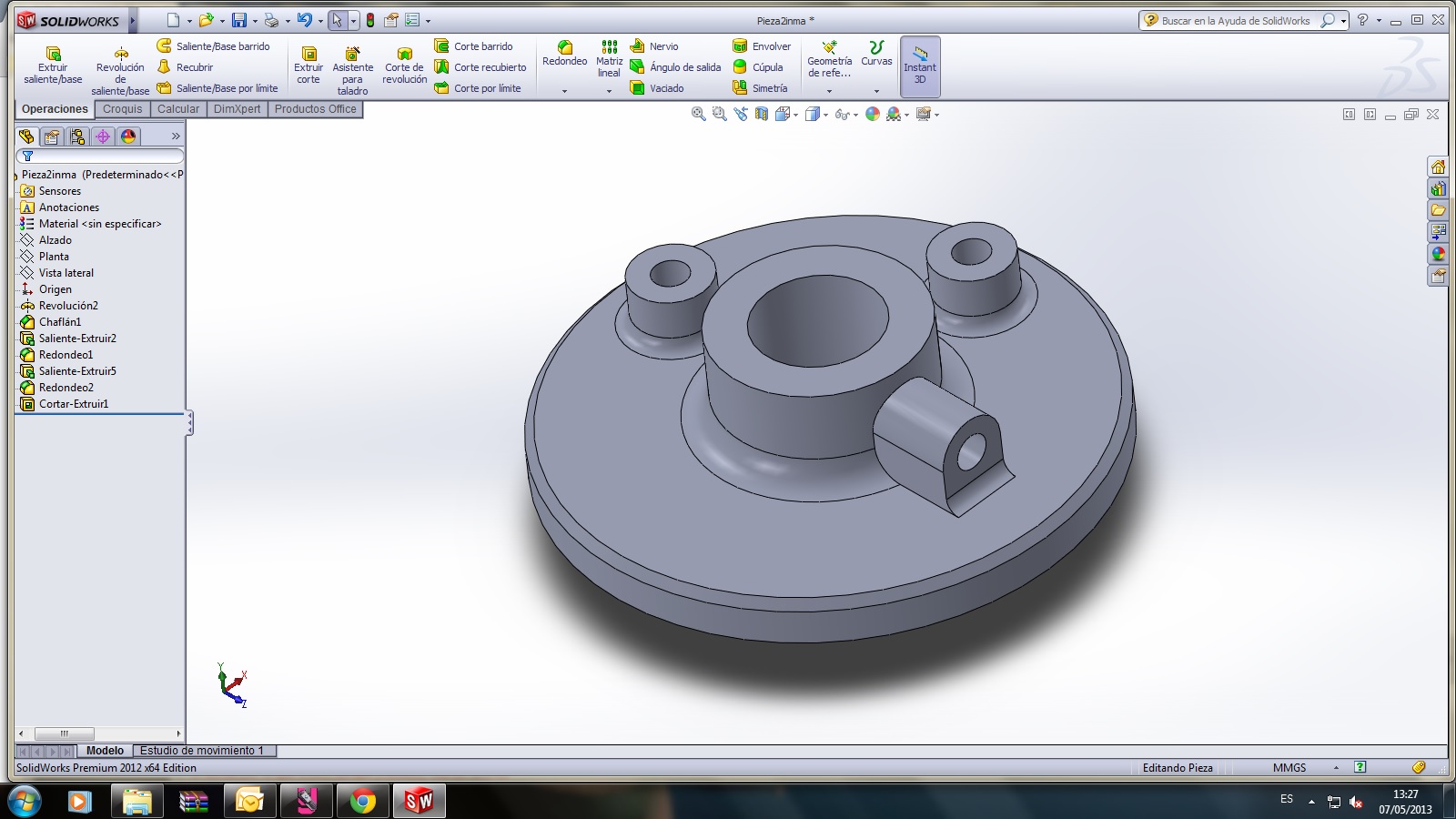
Task: Open the DimXpertManager tab icon
Action: 103,136
